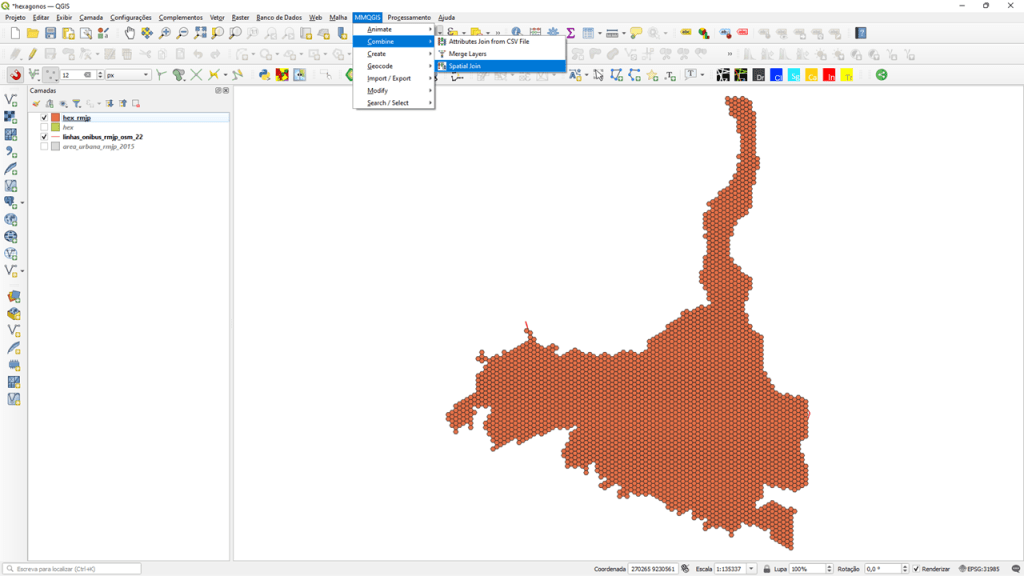Select Merge Layers menu entry
1024x576 pixels.
click(x=467, y=54)
